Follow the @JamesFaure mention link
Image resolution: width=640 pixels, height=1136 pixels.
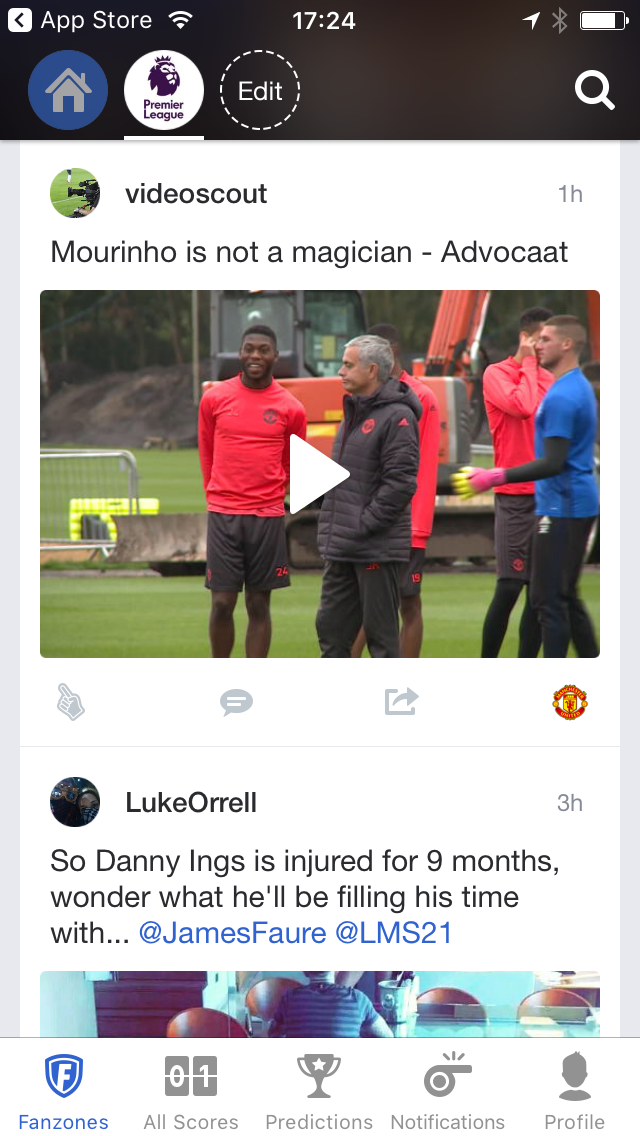point(232,932)
